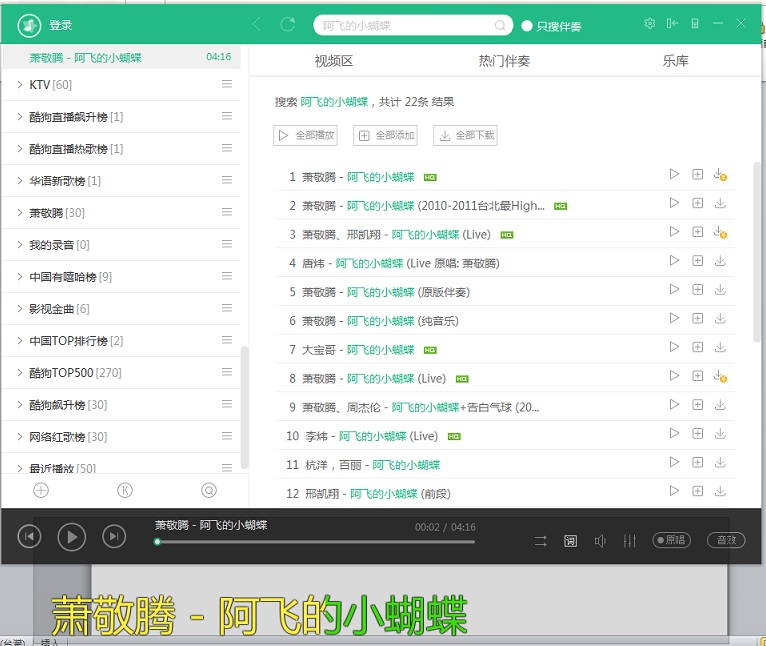Image resolution: width=766 pixels, height=646 pixels.
Task: Download result 8 Live version
Action: point(720,376)
